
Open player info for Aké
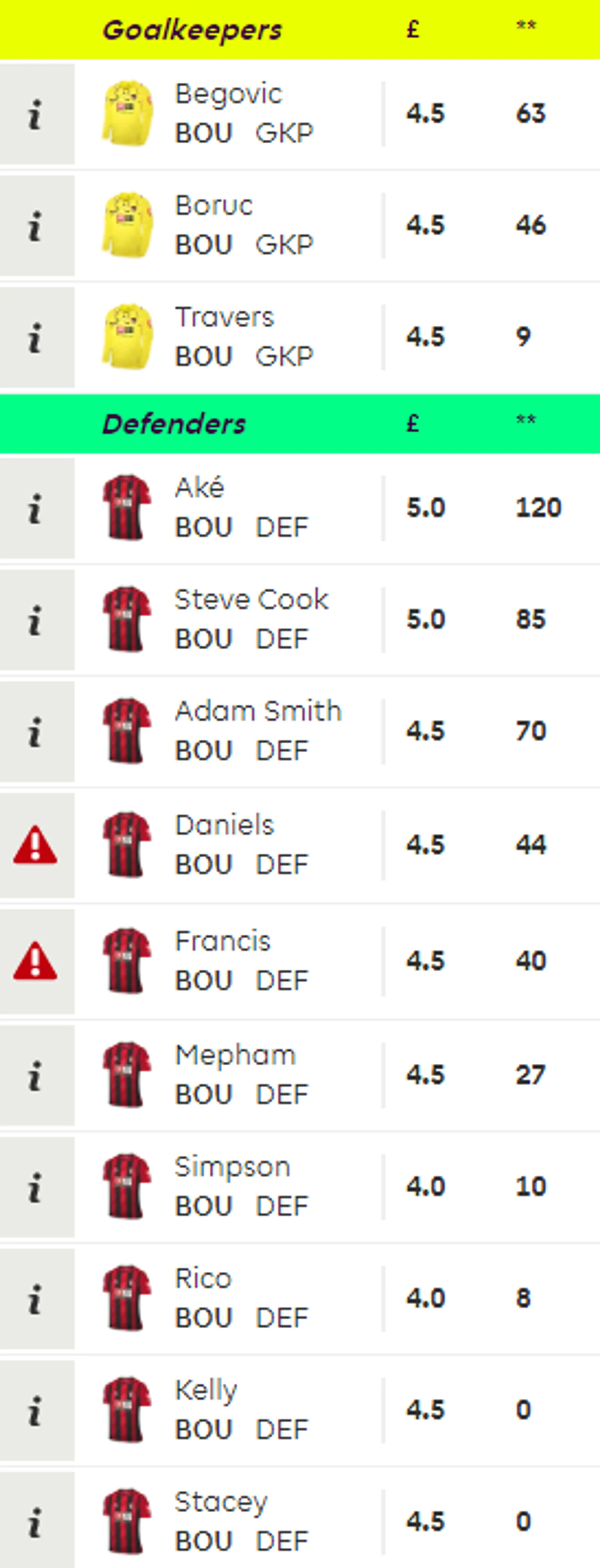click(37, 508)
